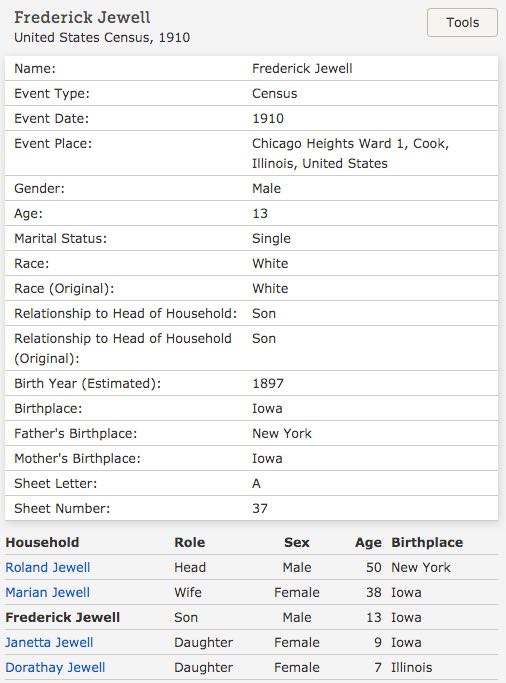
Task: Click the Household column header
Action: click(42, 542)
